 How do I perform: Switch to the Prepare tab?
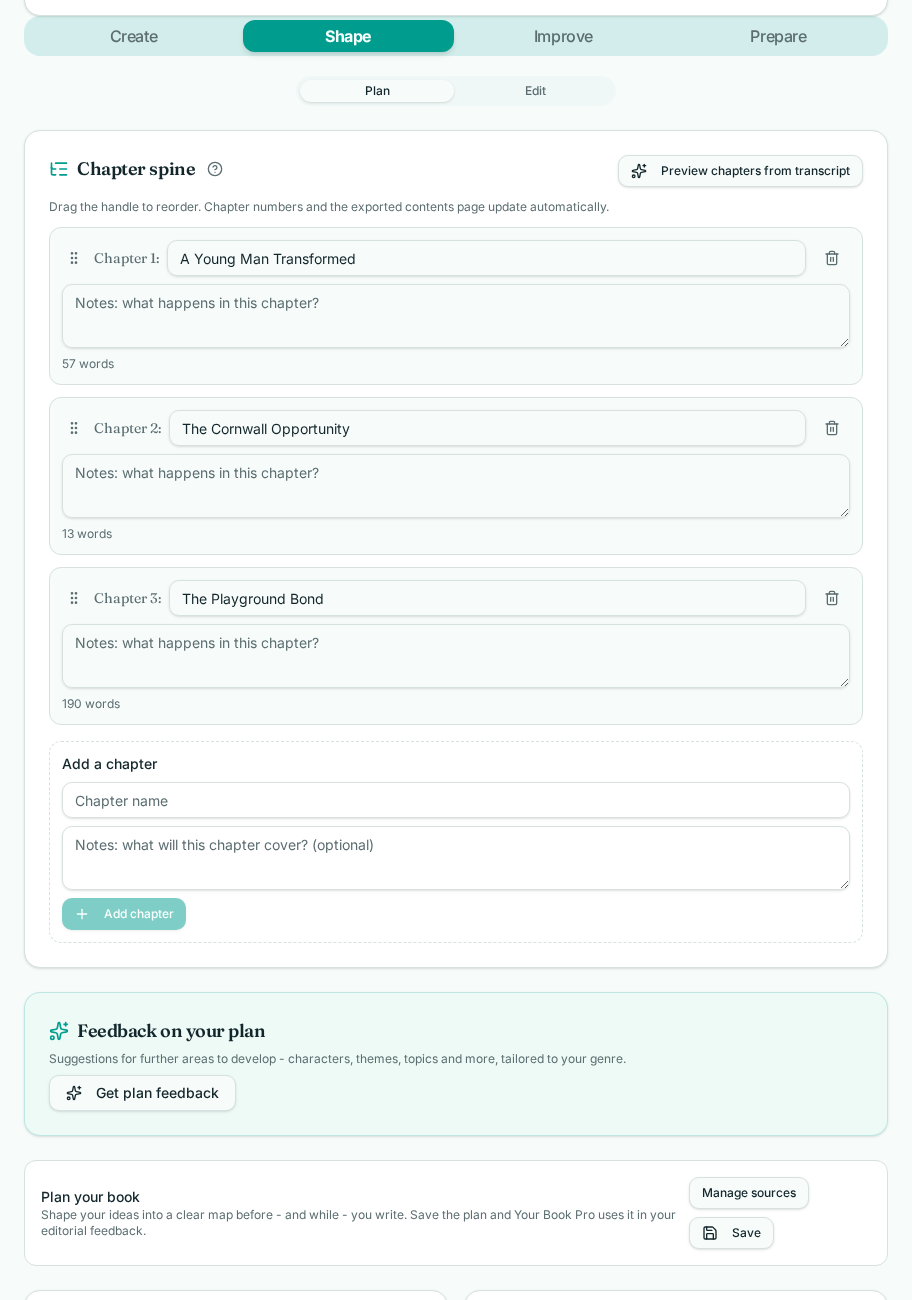pos(778,36)
